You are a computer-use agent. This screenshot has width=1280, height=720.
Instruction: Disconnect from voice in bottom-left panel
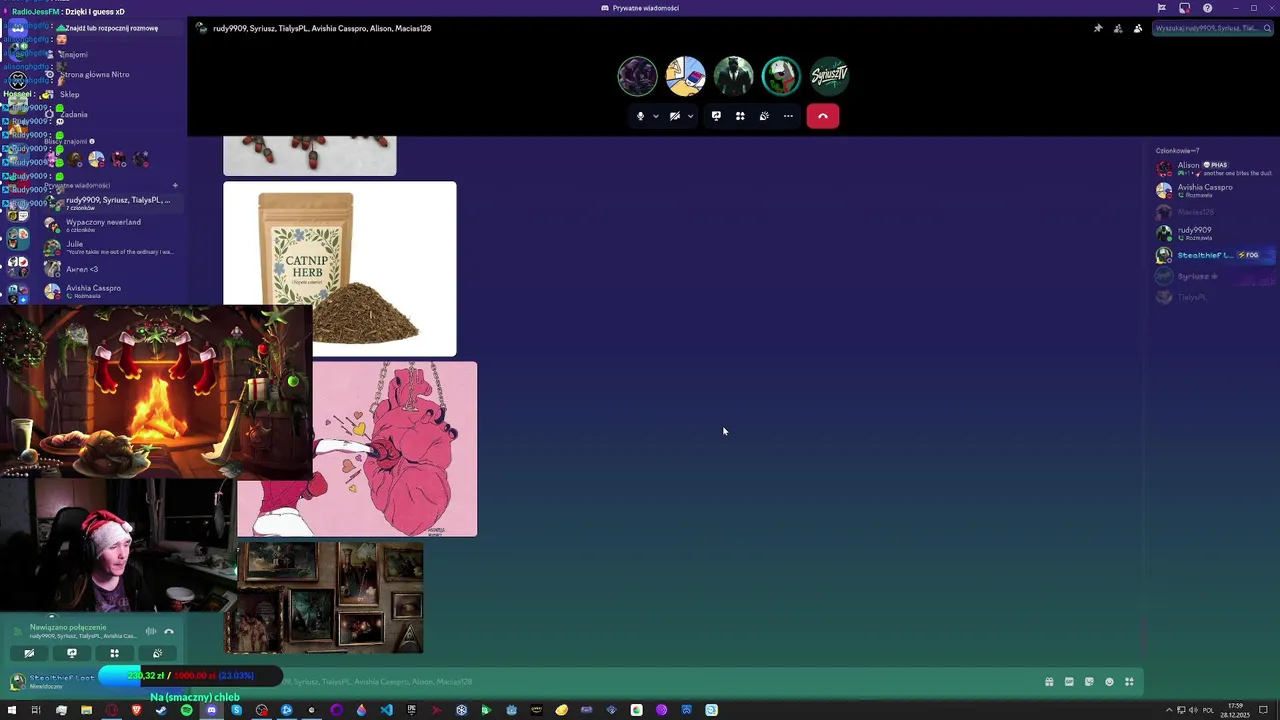[169, 631]
